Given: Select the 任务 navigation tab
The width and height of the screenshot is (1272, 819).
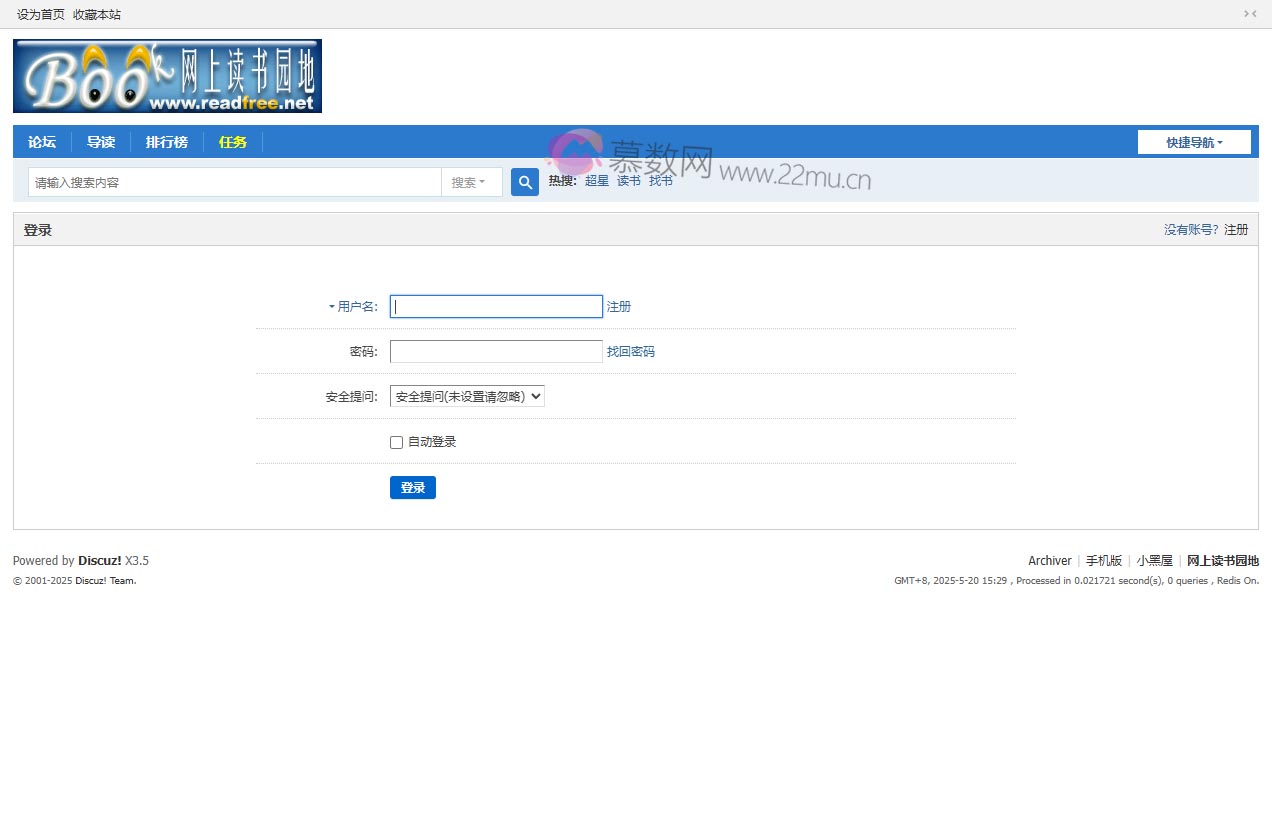Looking at the screenshot, I should 233,142.
